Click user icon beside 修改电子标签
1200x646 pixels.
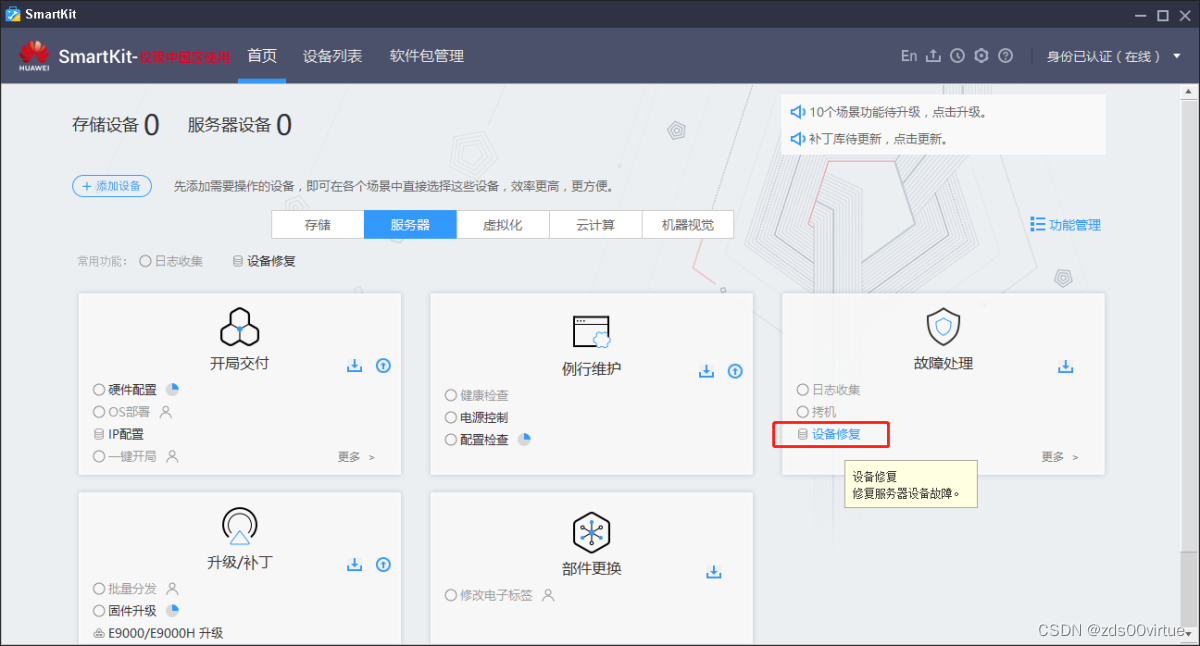[548, 595]
